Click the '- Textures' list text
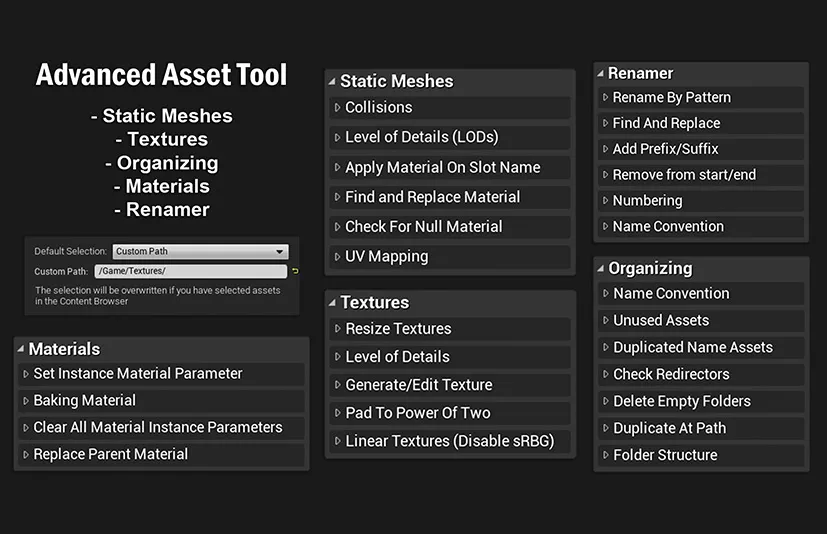Image resolution: width=827 pixels, height=534 pixels. pyautogui.click(x=161, y=139)
